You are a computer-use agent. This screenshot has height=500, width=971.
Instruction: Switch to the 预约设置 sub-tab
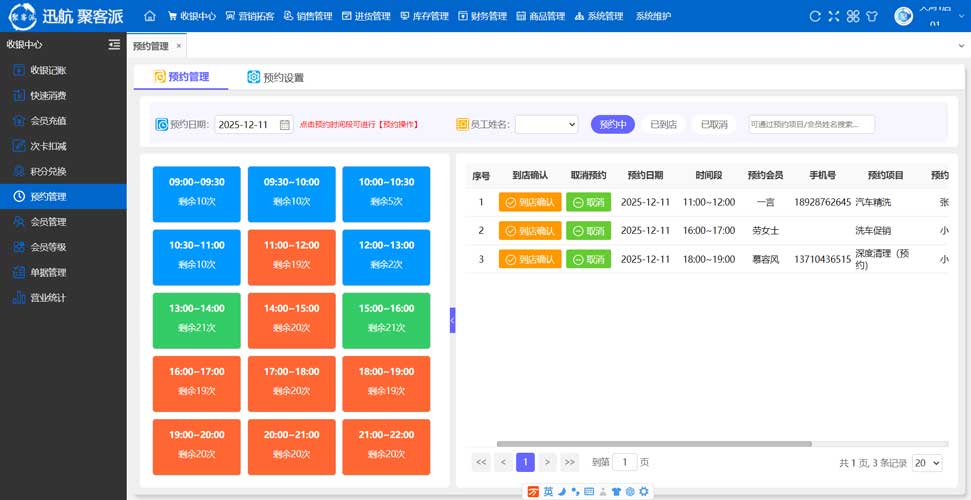(276, 77)
